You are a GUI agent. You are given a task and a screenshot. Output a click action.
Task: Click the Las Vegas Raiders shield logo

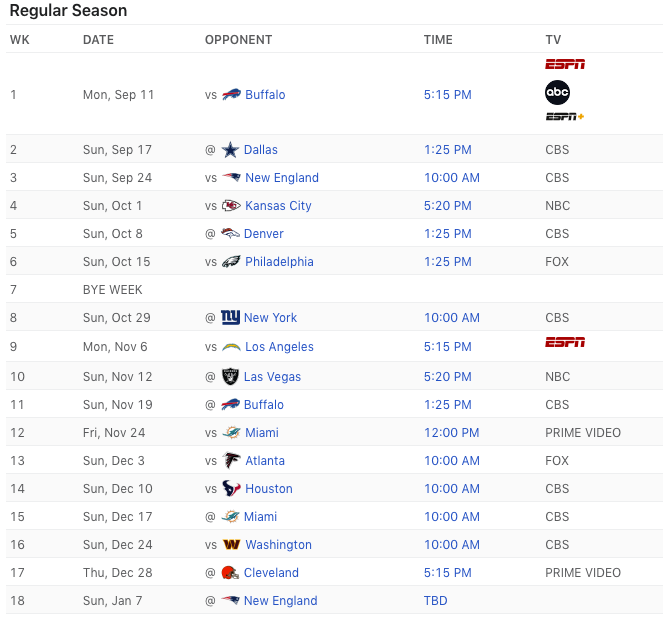pos(230,376)
